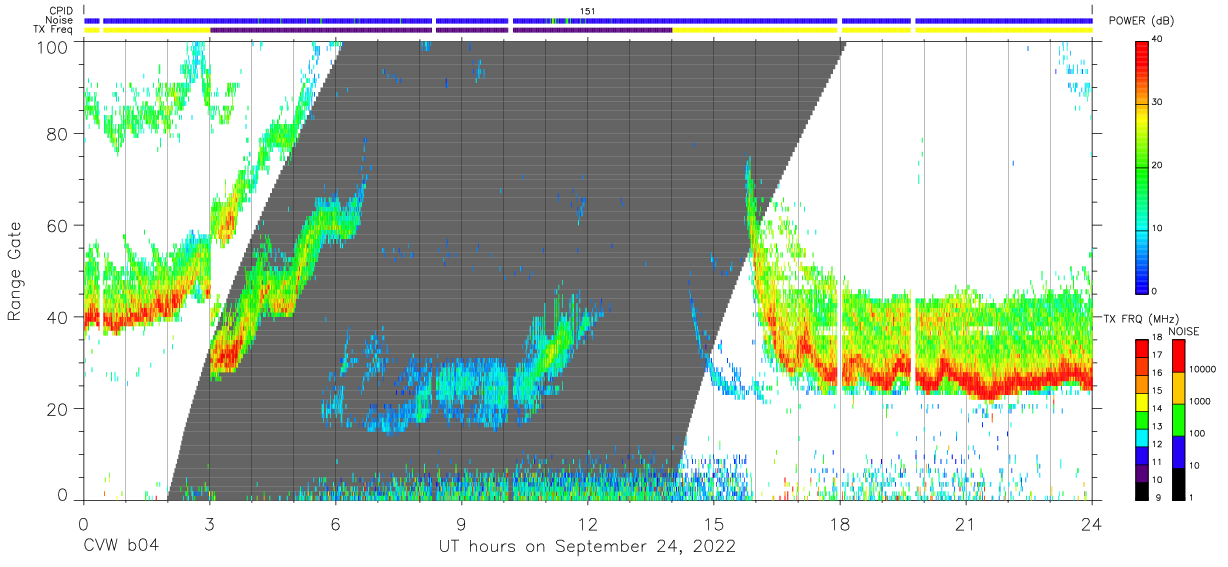The height and width of the screenshot is (567, 1228).
Task: Click the x-axis tick label "18"
Action: coord(840,523)
